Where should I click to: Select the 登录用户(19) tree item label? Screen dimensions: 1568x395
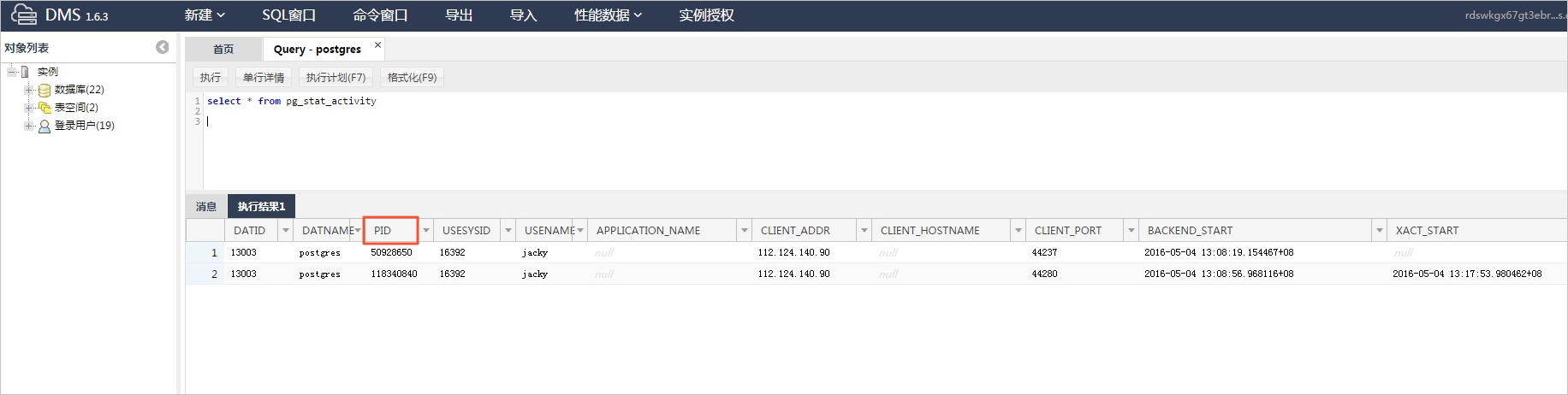pos(84,126)
